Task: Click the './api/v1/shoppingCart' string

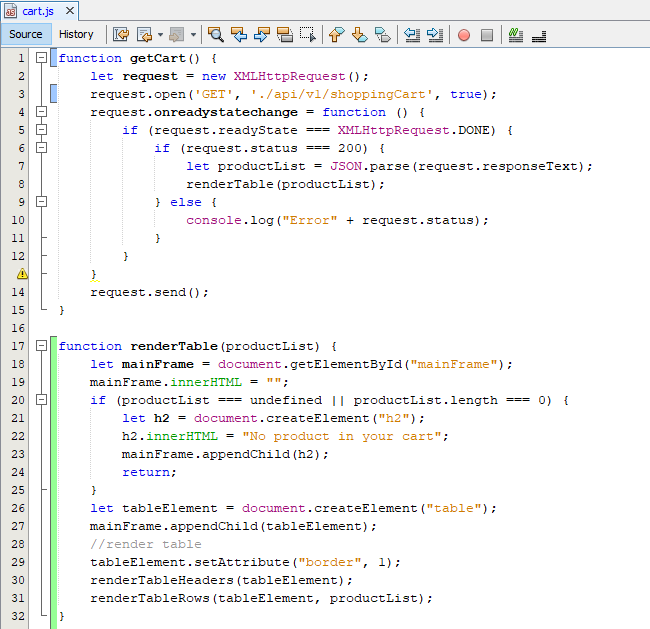Action: point(342,95)
